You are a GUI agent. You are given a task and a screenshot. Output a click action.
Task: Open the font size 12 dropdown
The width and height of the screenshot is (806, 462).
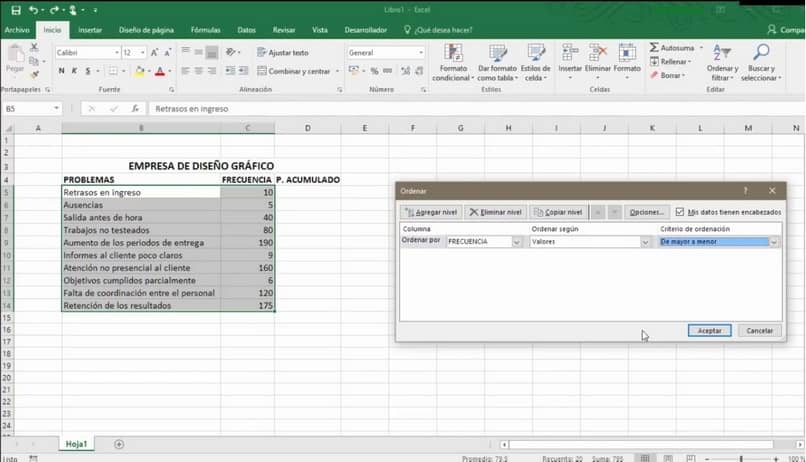(x=142, y=52)
